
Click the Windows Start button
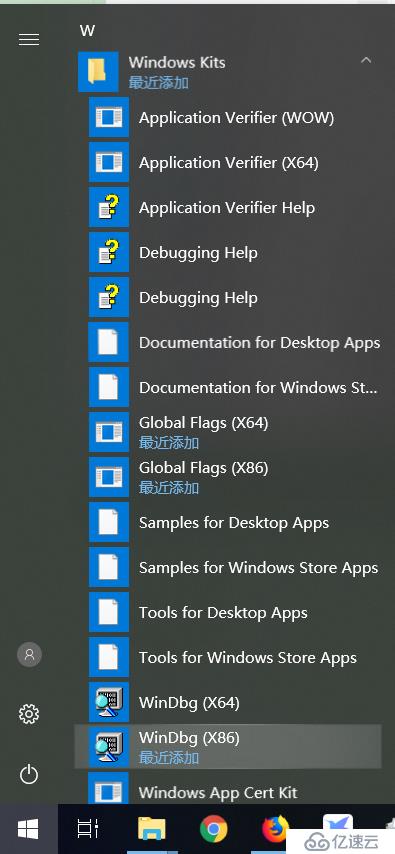click(28, 829)
